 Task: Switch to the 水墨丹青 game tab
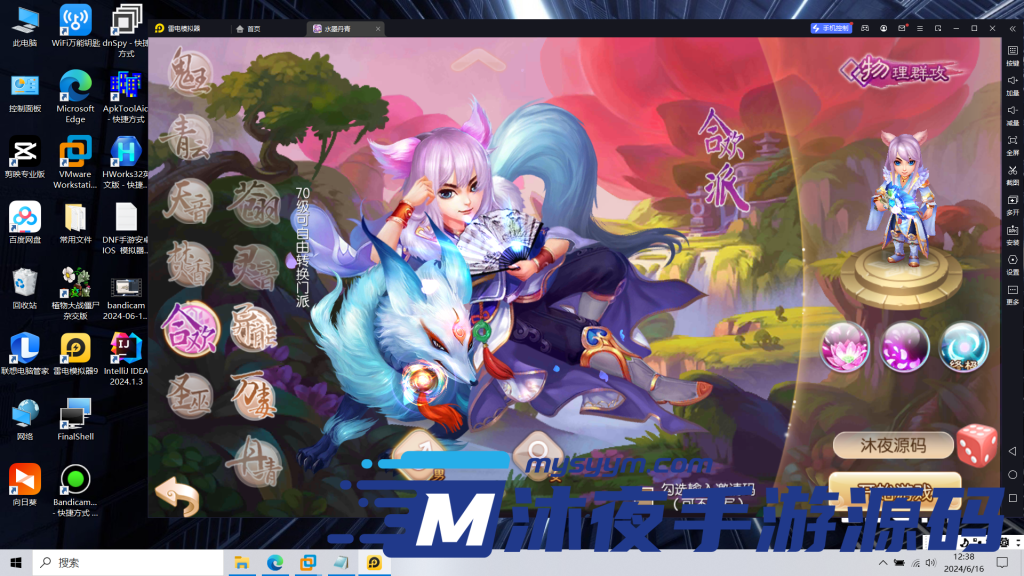338,29
